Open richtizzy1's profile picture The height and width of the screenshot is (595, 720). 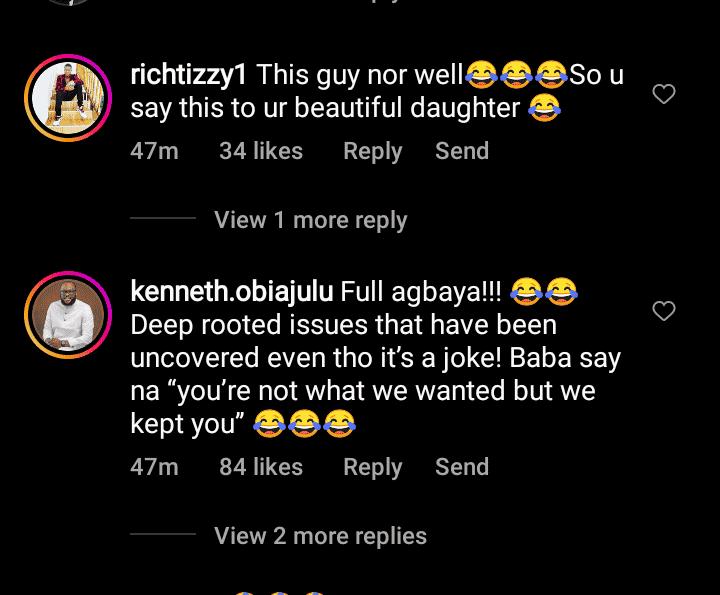pos(68,99)
